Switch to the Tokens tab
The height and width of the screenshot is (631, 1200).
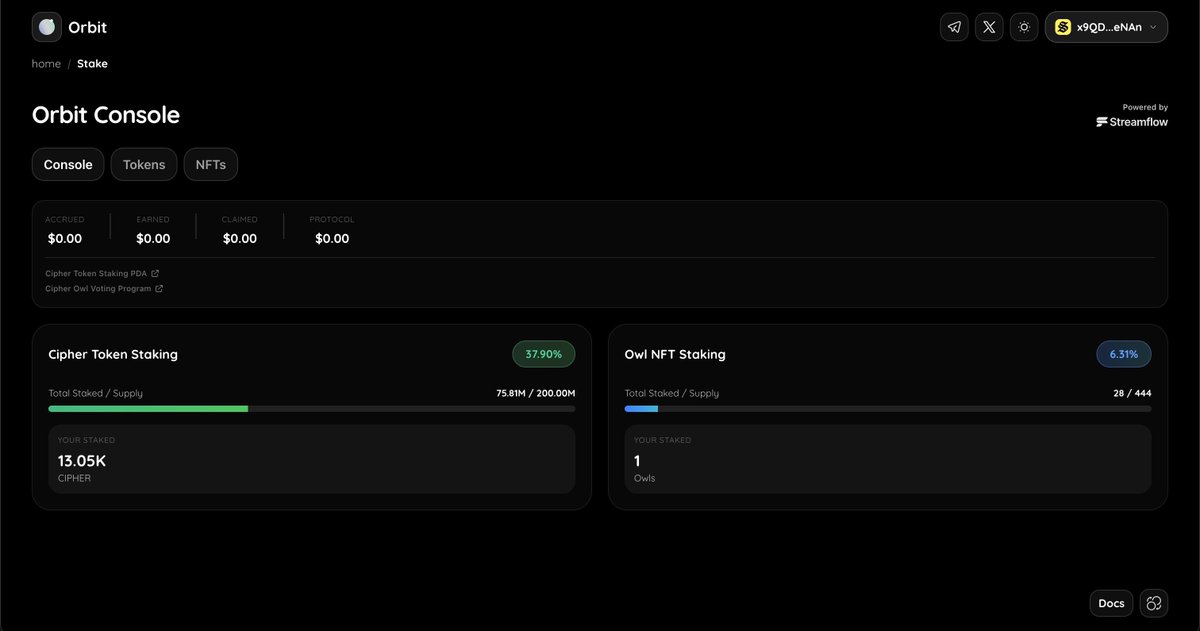[144, 164]
